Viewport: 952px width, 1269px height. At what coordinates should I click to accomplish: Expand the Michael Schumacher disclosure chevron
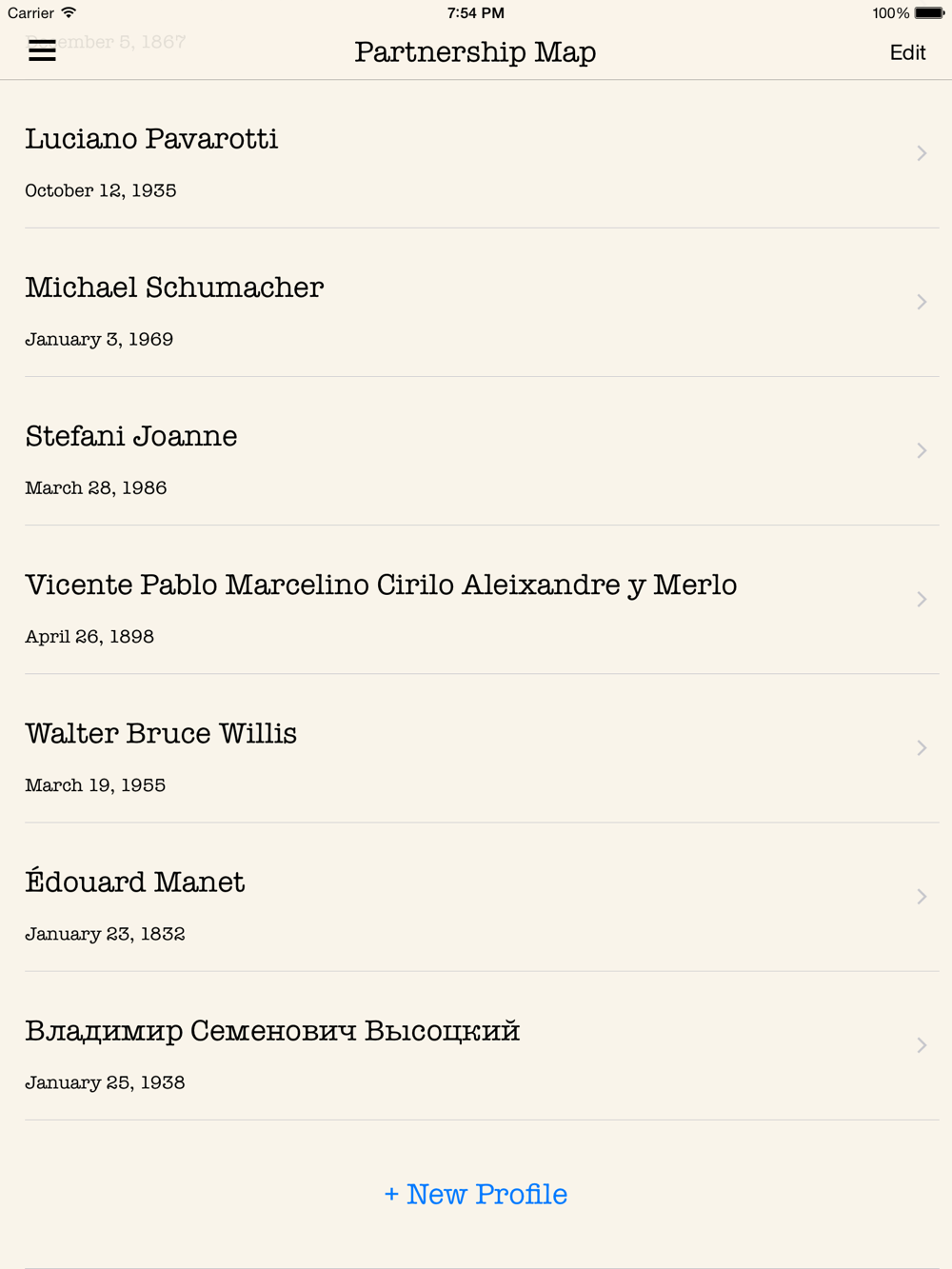(x=922, y=302)
